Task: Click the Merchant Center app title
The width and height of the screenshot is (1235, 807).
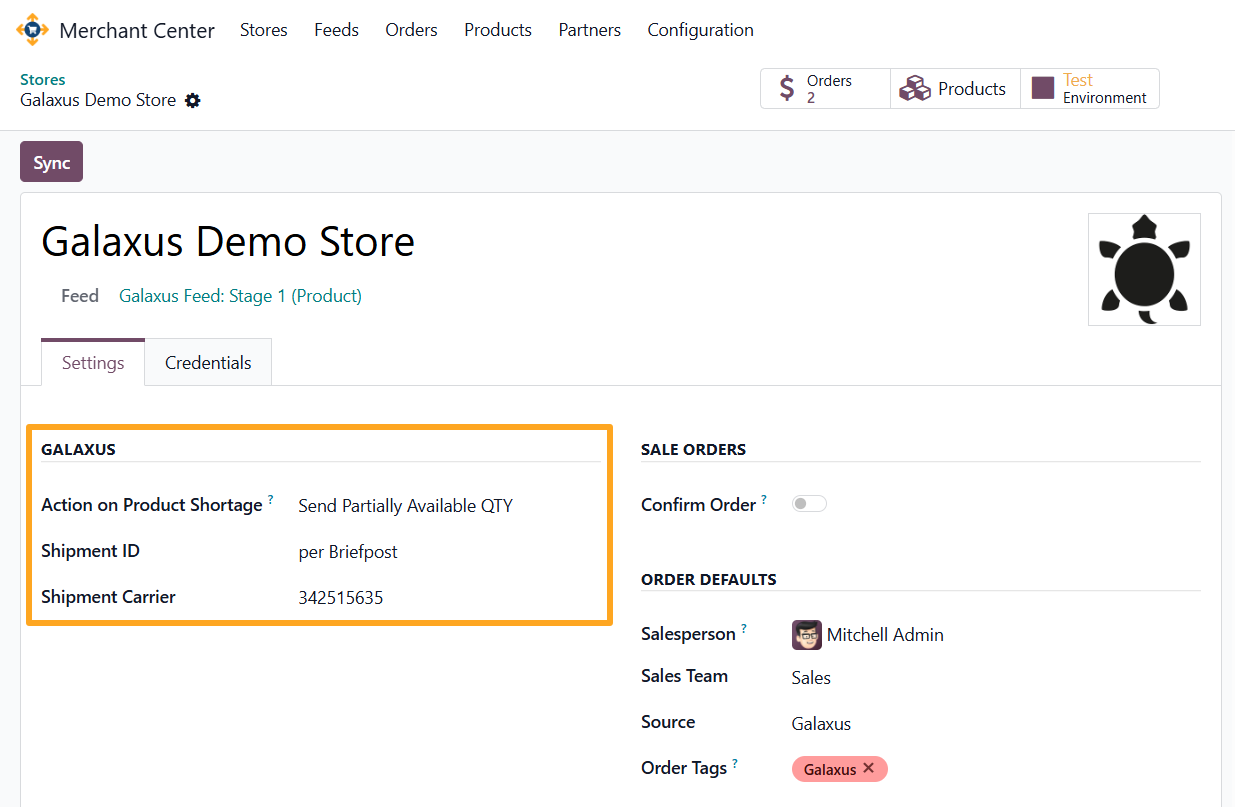Action: click(137, 31)
